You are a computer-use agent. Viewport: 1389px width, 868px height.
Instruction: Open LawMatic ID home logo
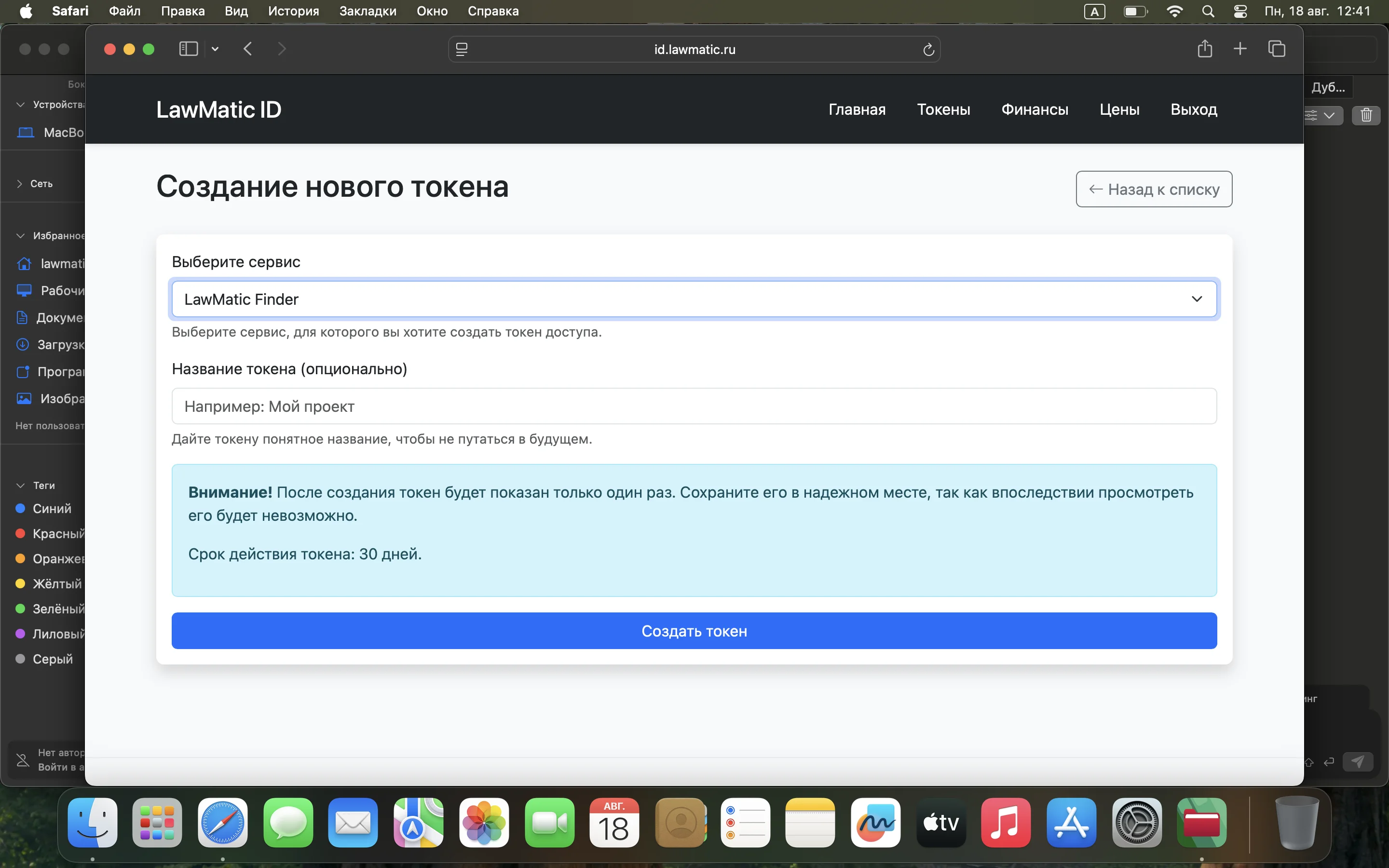click(218, 109)
